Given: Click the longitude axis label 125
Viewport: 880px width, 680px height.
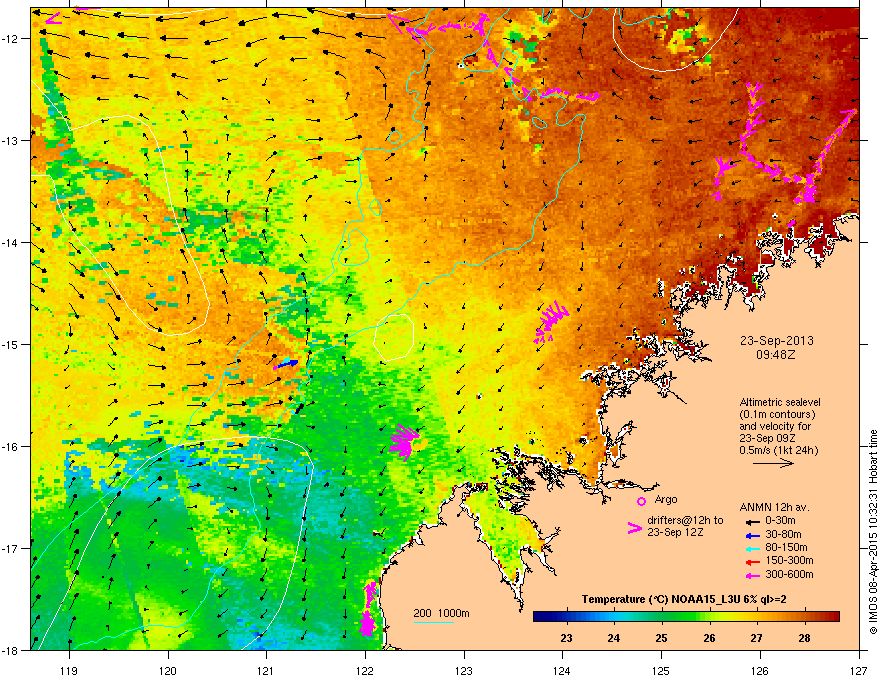Looking at the screenshot, I should tap(661, 670).
